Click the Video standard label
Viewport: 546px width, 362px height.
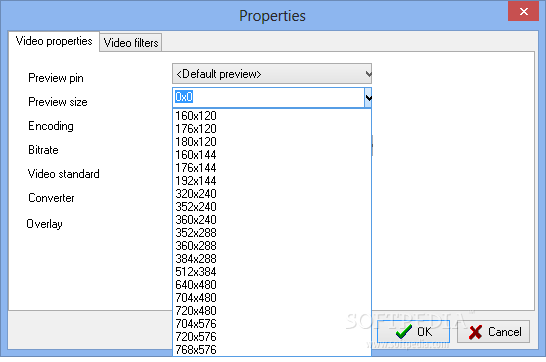[64, 174]
